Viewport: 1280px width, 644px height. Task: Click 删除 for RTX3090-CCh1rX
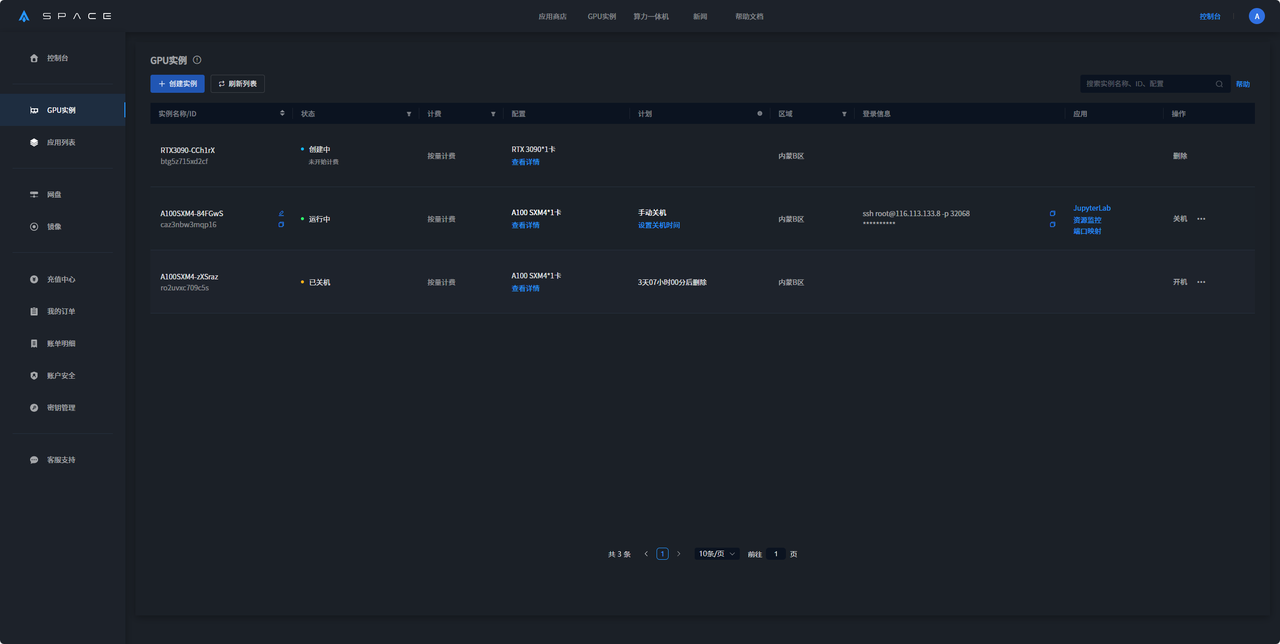click(x=1180, y=156)
